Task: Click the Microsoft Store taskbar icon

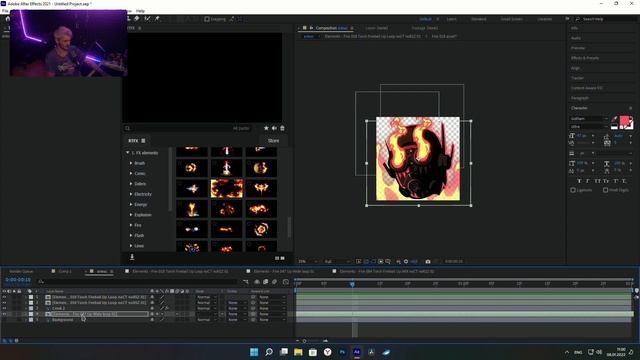Action: tap(313, 352)
